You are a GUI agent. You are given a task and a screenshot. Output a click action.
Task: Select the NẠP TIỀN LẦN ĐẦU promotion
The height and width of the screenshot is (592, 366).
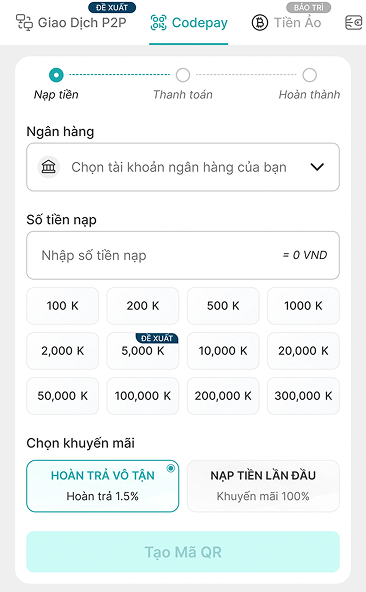point(263,486)
